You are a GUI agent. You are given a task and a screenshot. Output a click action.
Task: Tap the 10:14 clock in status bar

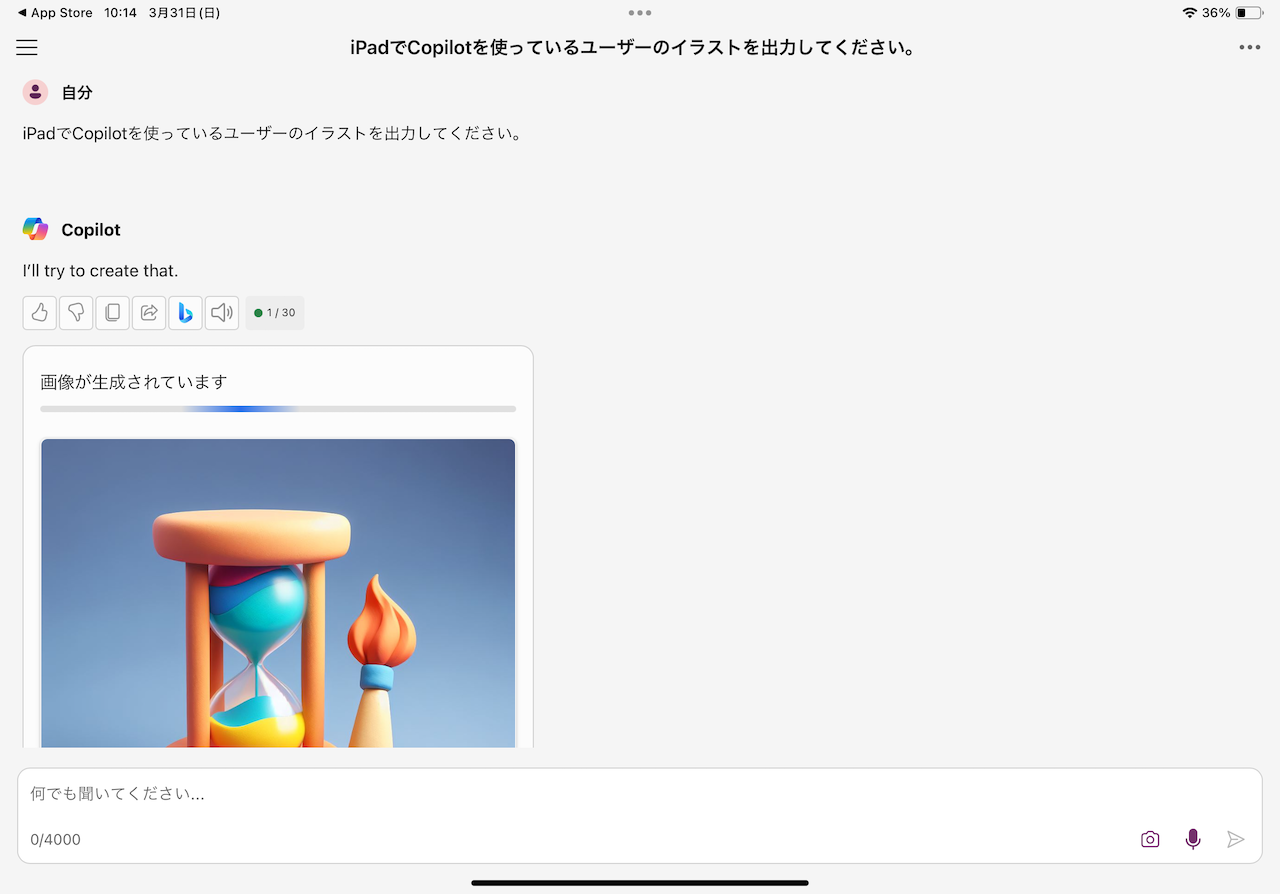(120, 13)
